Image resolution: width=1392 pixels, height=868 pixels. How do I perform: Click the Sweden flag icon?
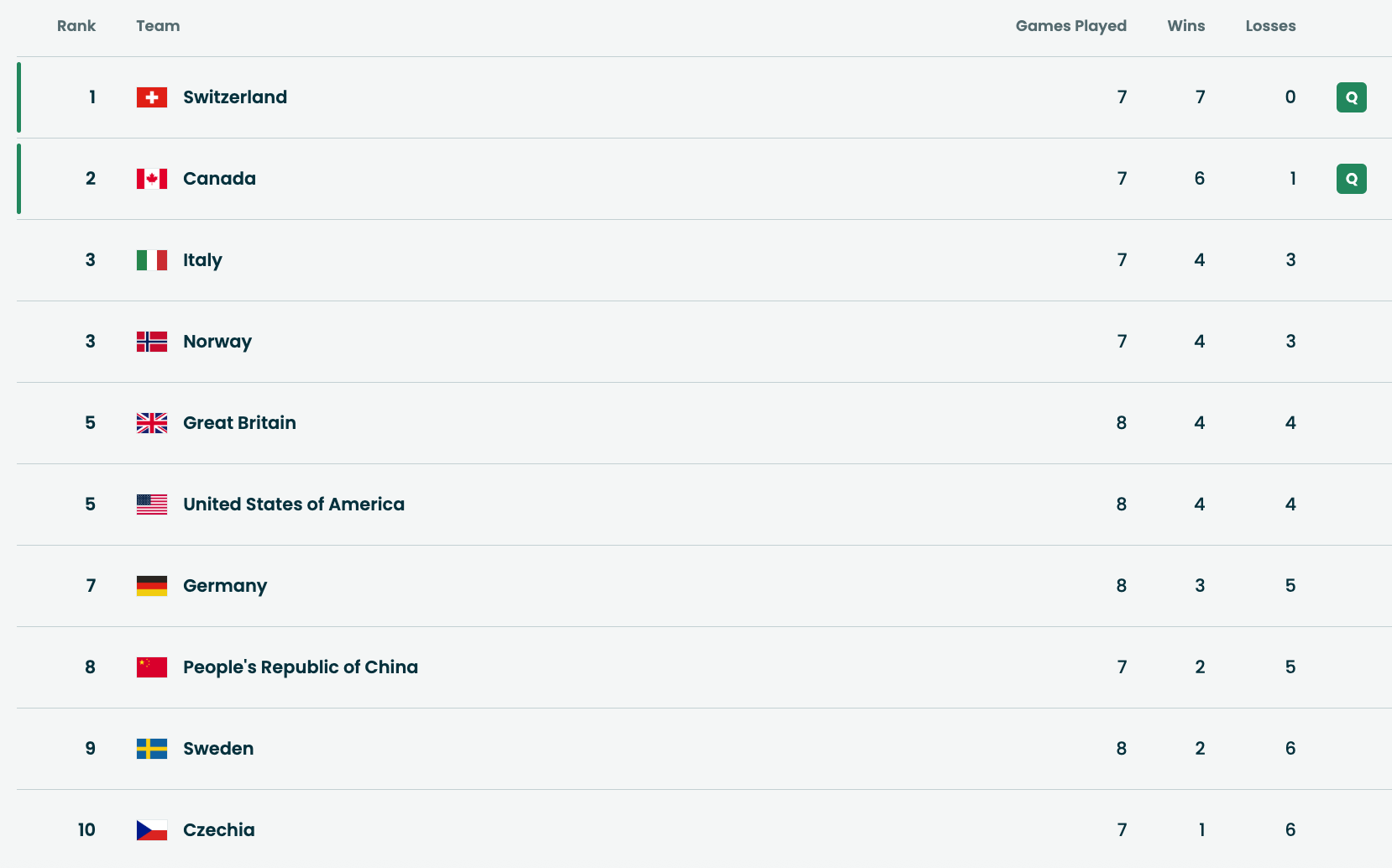(x=152, y=749)
